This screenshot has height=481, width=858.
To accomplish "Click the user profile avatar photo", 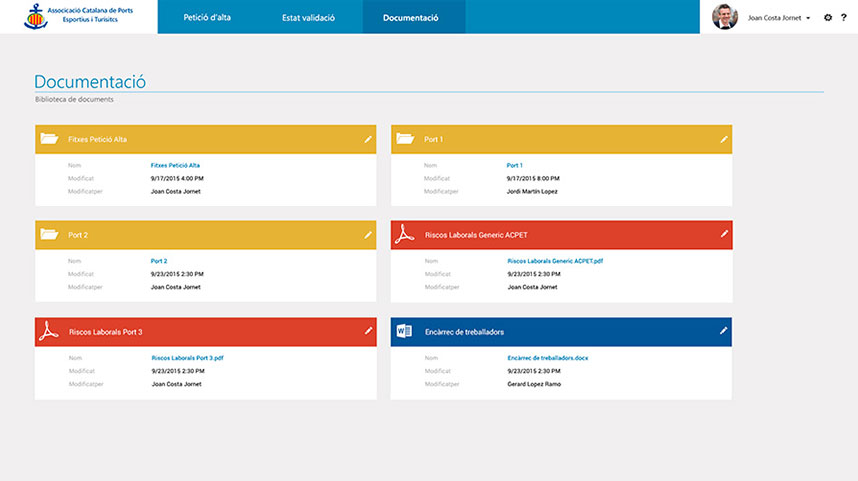I will (x=724, y=17).
